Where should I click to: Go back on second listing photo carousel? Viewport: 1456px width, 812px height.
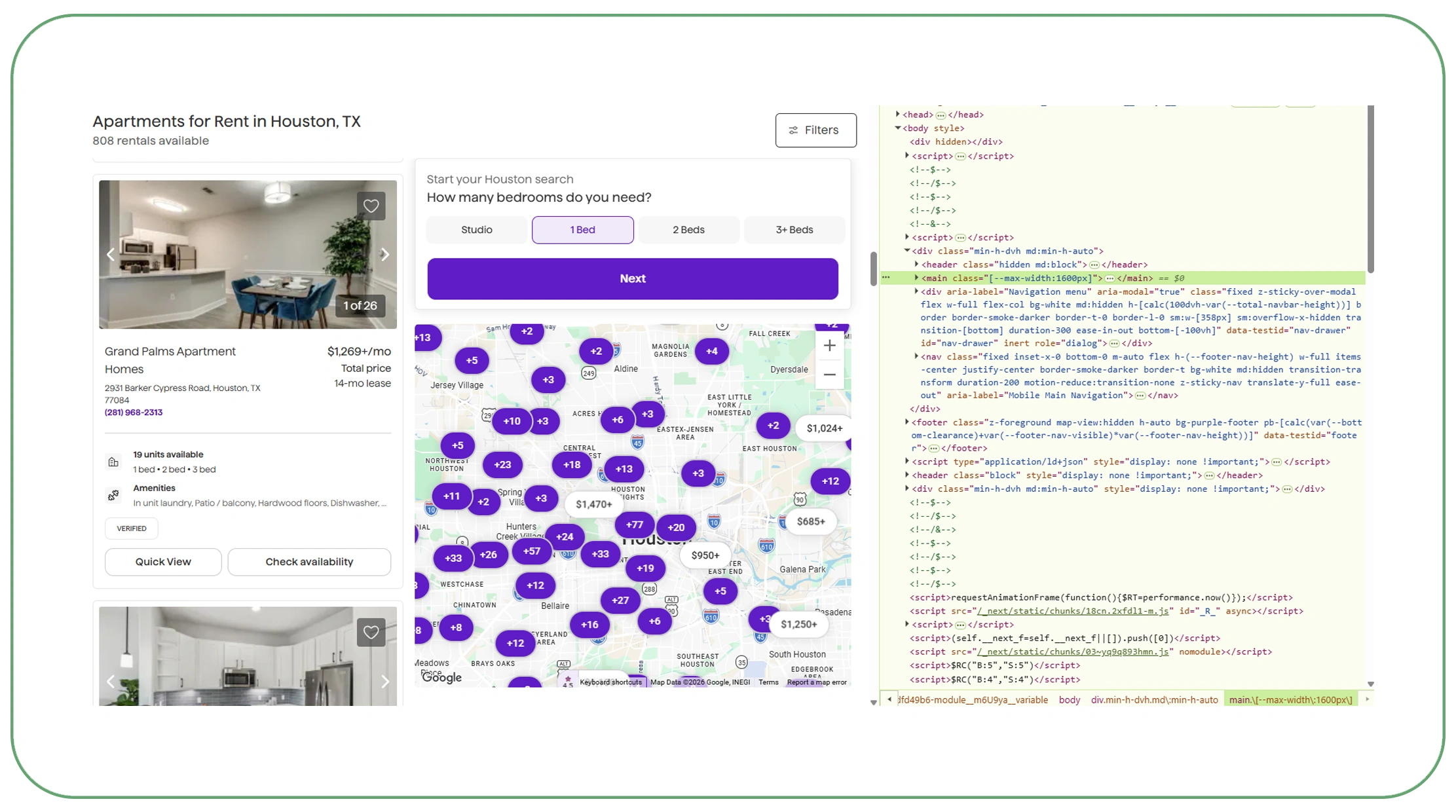[x=111, y=682]
